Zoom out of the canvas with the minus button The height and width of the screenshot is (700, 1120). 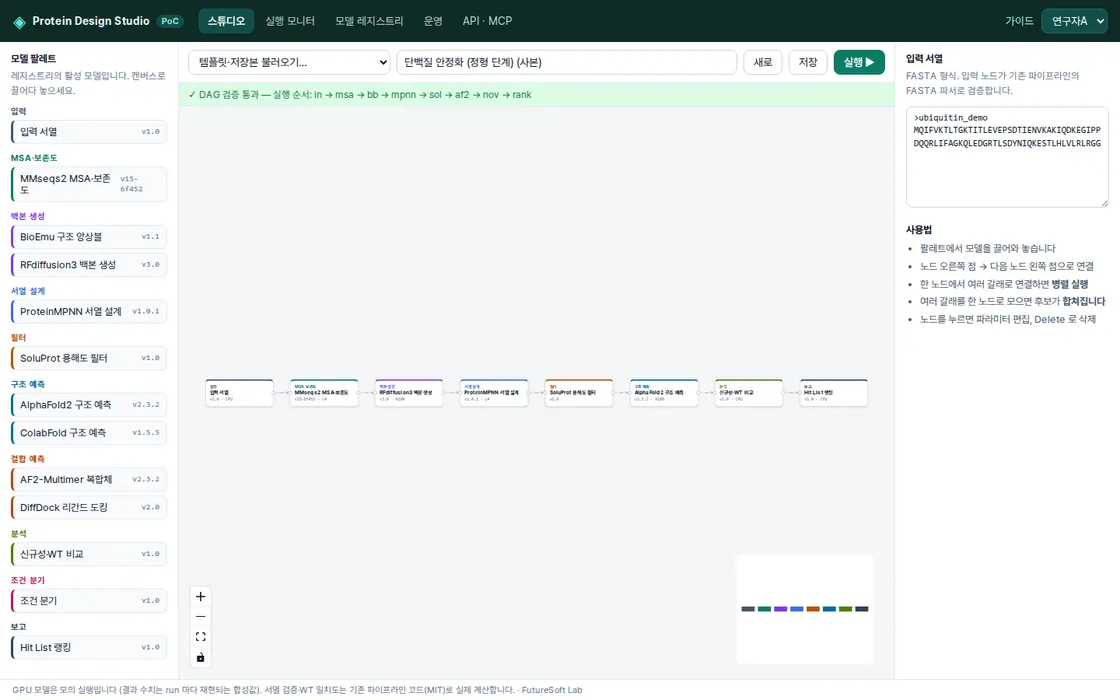(201, 616)
